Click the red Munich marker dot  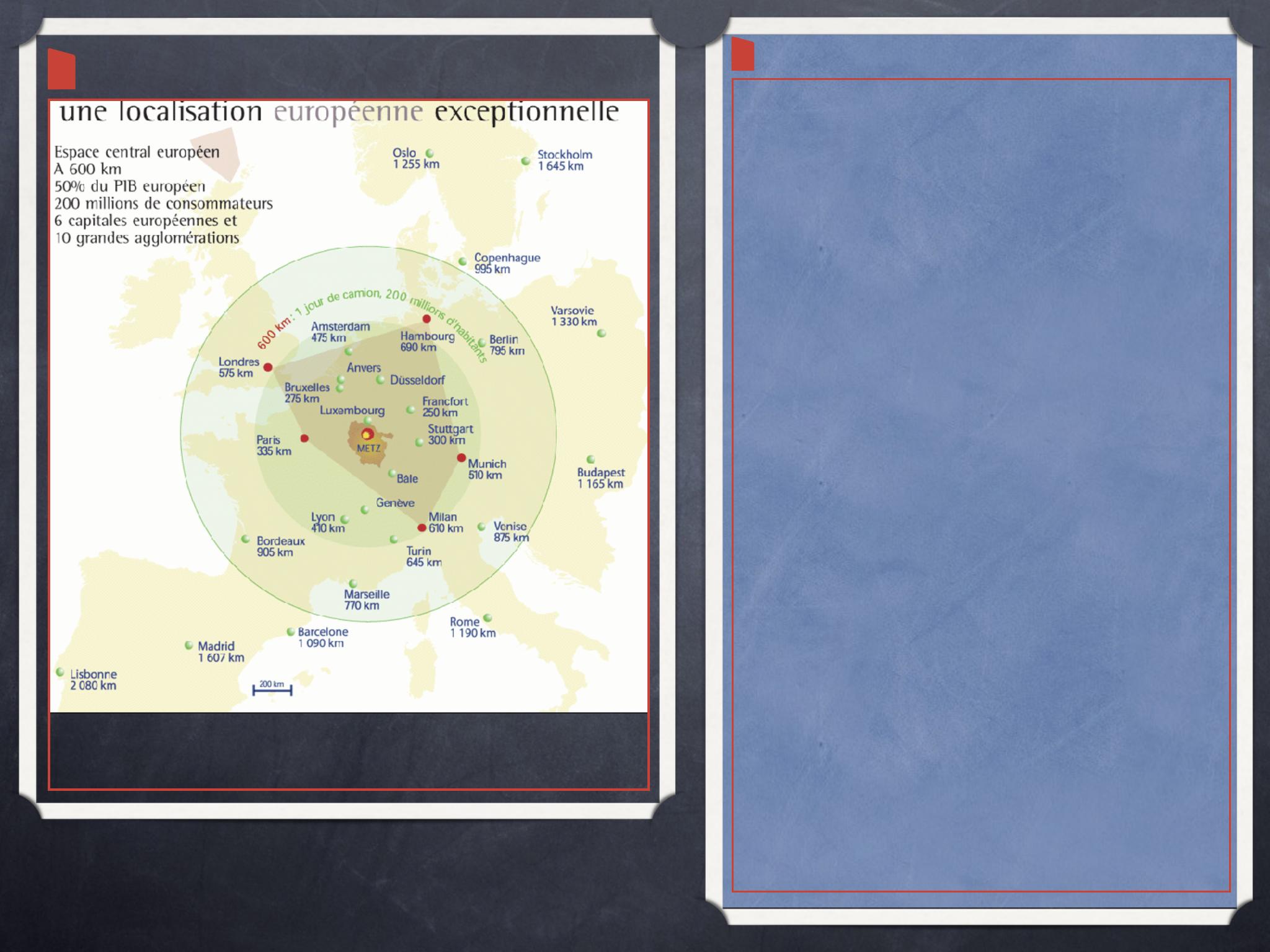pos(461,458)
